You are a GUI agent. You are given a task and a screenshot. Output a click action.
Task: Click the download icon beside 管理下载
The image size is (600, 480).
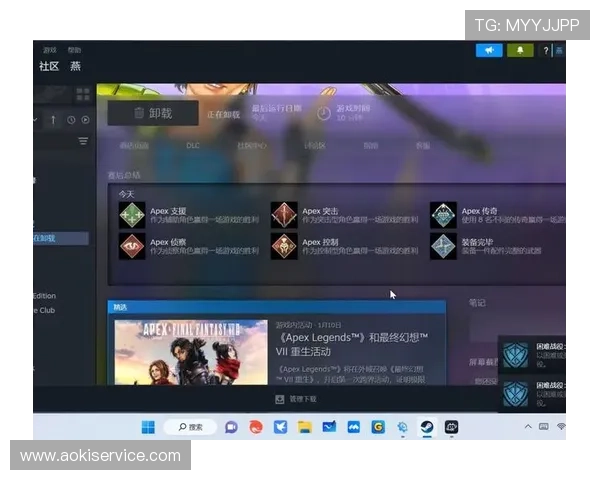click(280, 399)
